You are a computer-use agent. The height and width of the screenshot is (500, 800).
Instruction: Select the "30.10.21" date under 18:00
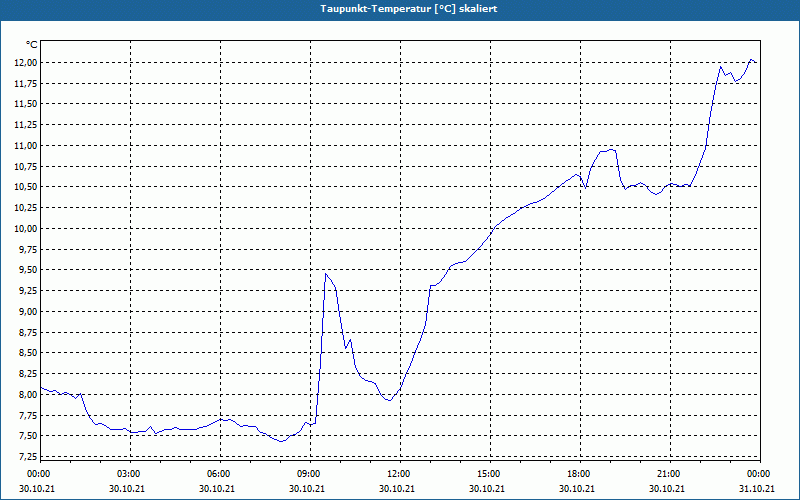(x=577, y=489)
